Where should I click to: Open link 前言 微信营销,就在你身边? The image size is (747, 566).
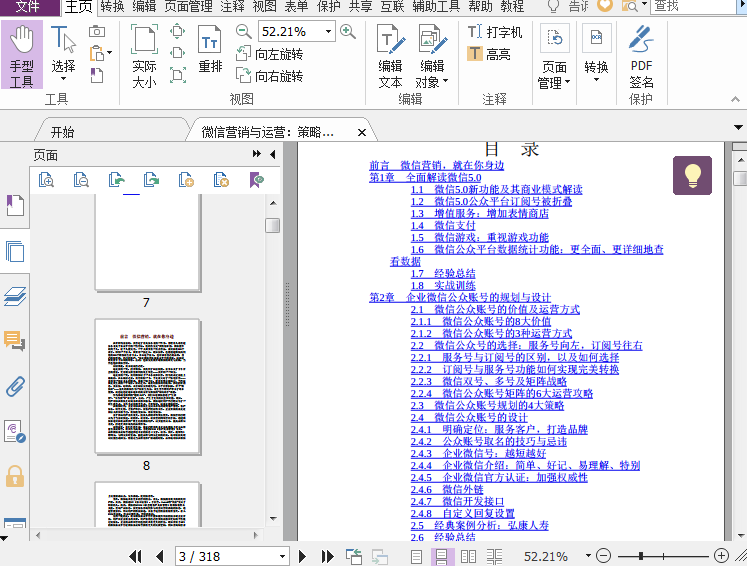click(436, 165)
